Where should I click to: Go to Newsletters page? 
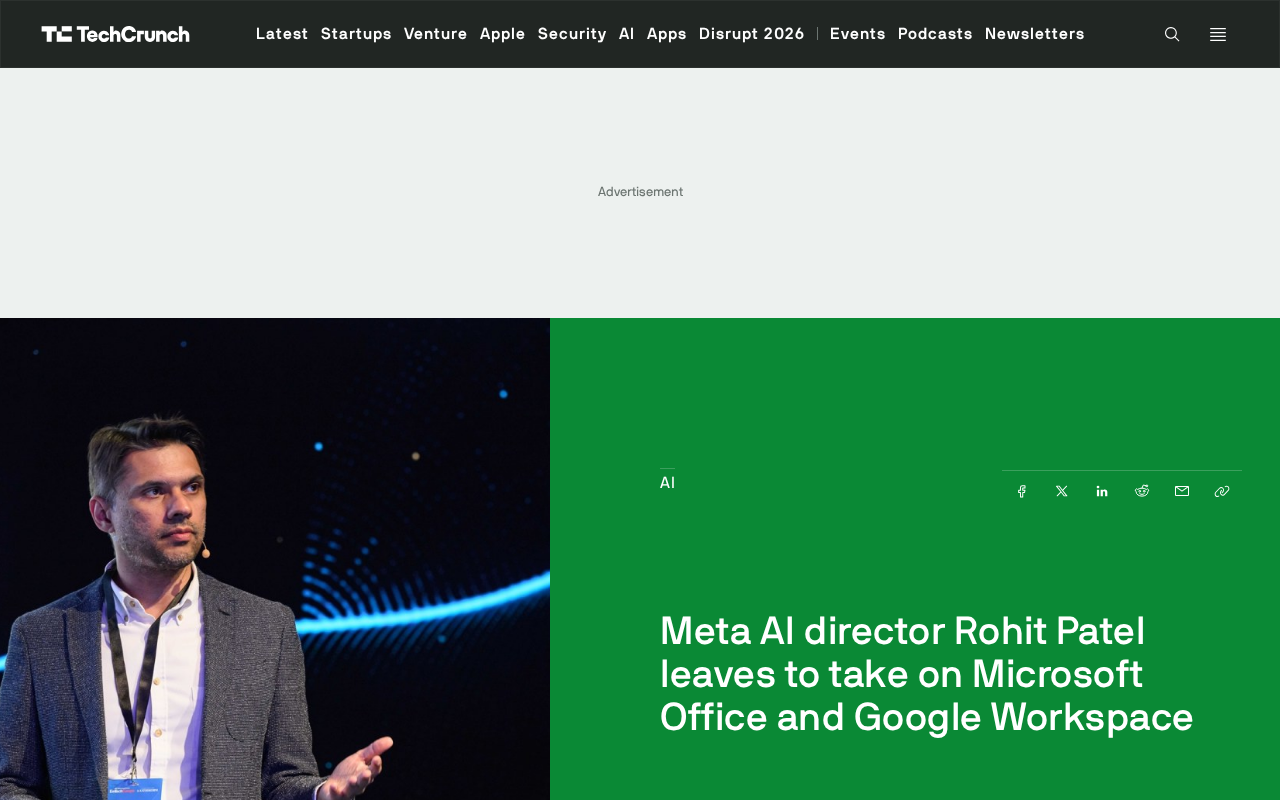pos(1035,34)
